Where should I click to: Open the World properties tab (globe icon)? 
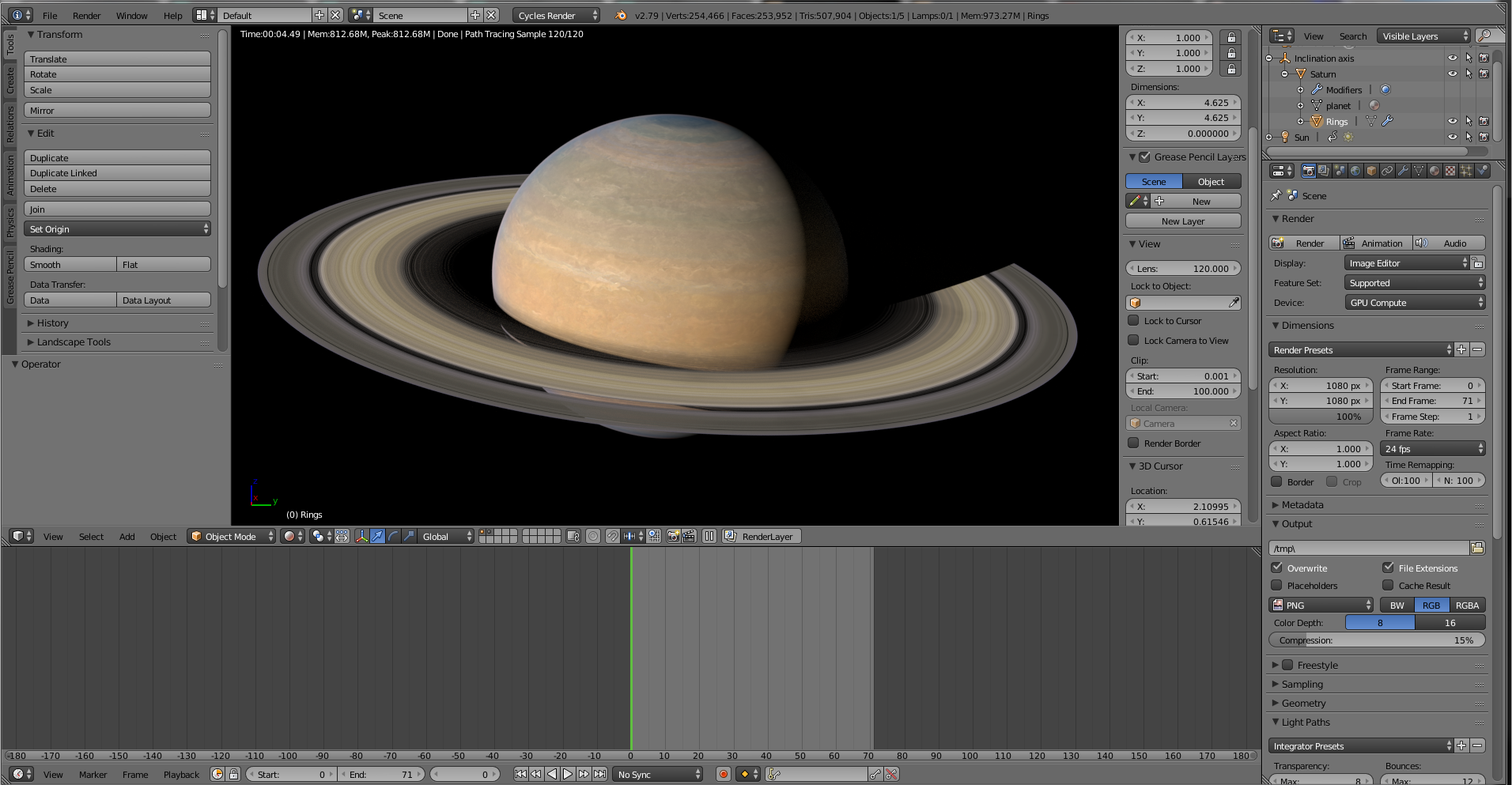point(1356,171)
